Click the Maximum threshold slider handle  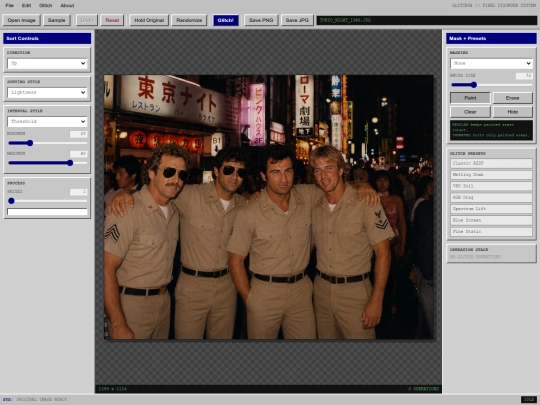click(70, 163)
